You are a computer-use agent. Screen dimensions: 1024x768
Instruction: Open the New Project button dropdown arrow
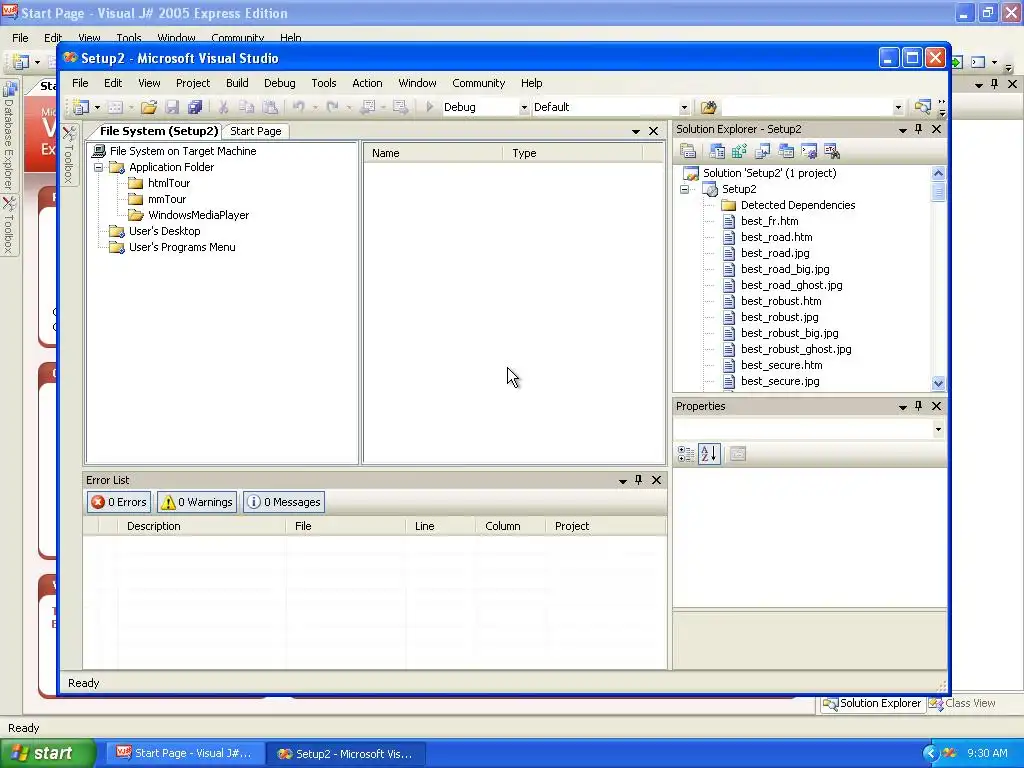97,108
